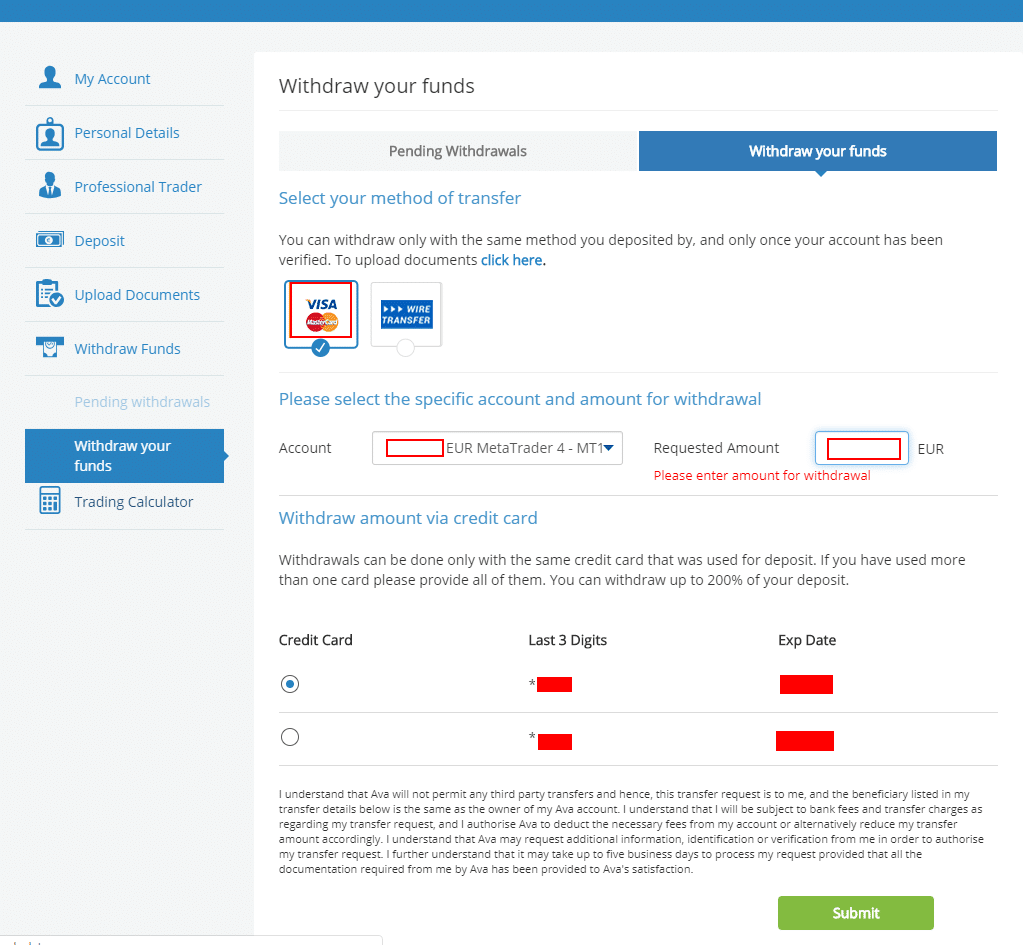This screenshot has width=1023, height=945.
Task: Open the Trading Calculator grid icon
Action: [x=49, y=501]
